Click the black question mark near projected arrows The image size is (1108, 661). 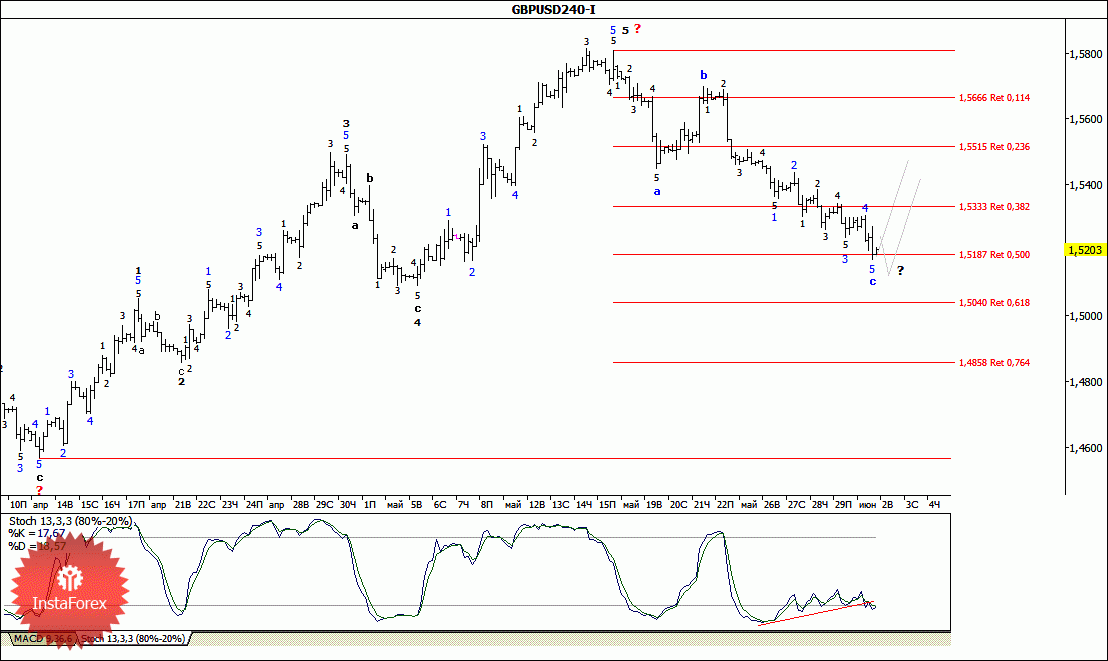tap(900, 270)
